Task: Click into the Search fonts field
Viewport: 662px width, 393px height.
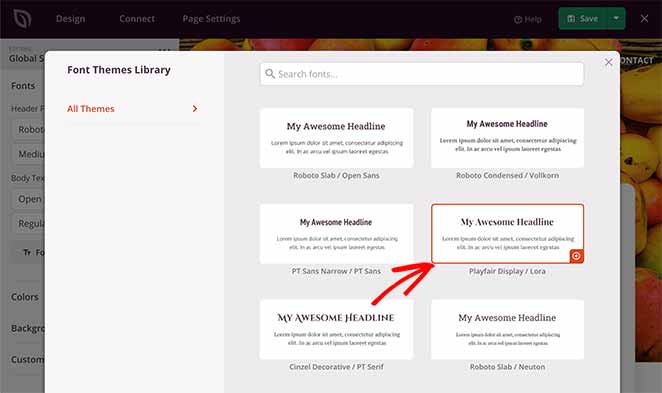Action: pos(422,74)
